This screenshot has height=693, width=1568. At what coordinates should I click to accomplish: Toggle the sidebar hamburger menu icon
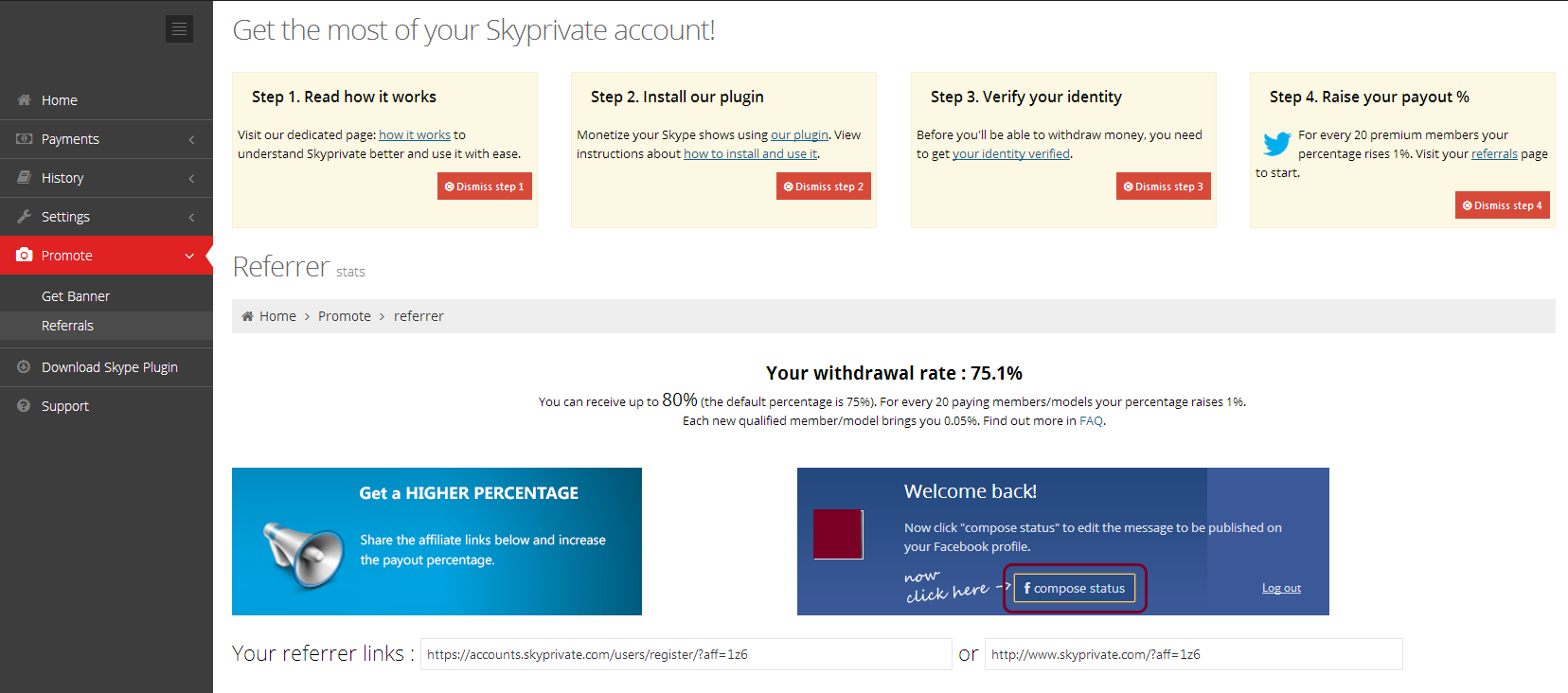(179, 29)
